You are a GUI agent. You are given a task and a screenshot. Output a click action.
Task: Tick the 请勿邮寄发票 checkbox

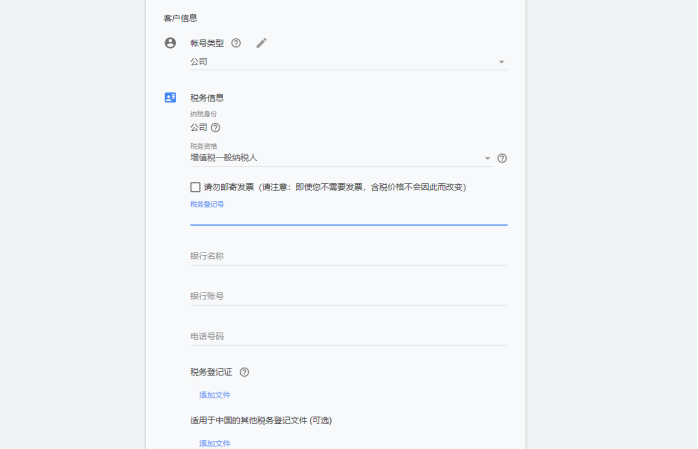[x=195, y=187]
